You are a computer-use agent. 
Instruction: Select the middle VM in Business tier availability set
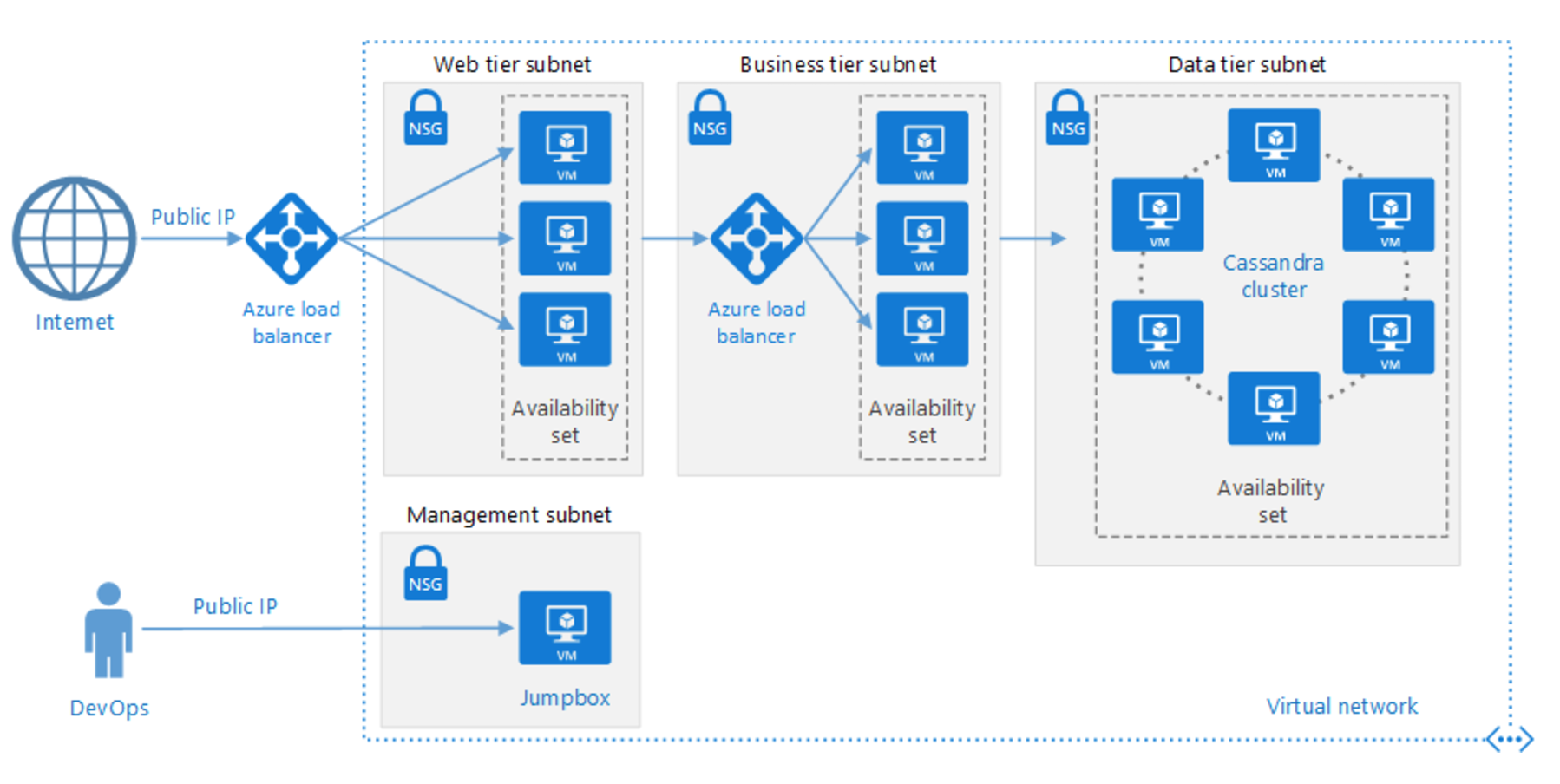coord(922,238)
